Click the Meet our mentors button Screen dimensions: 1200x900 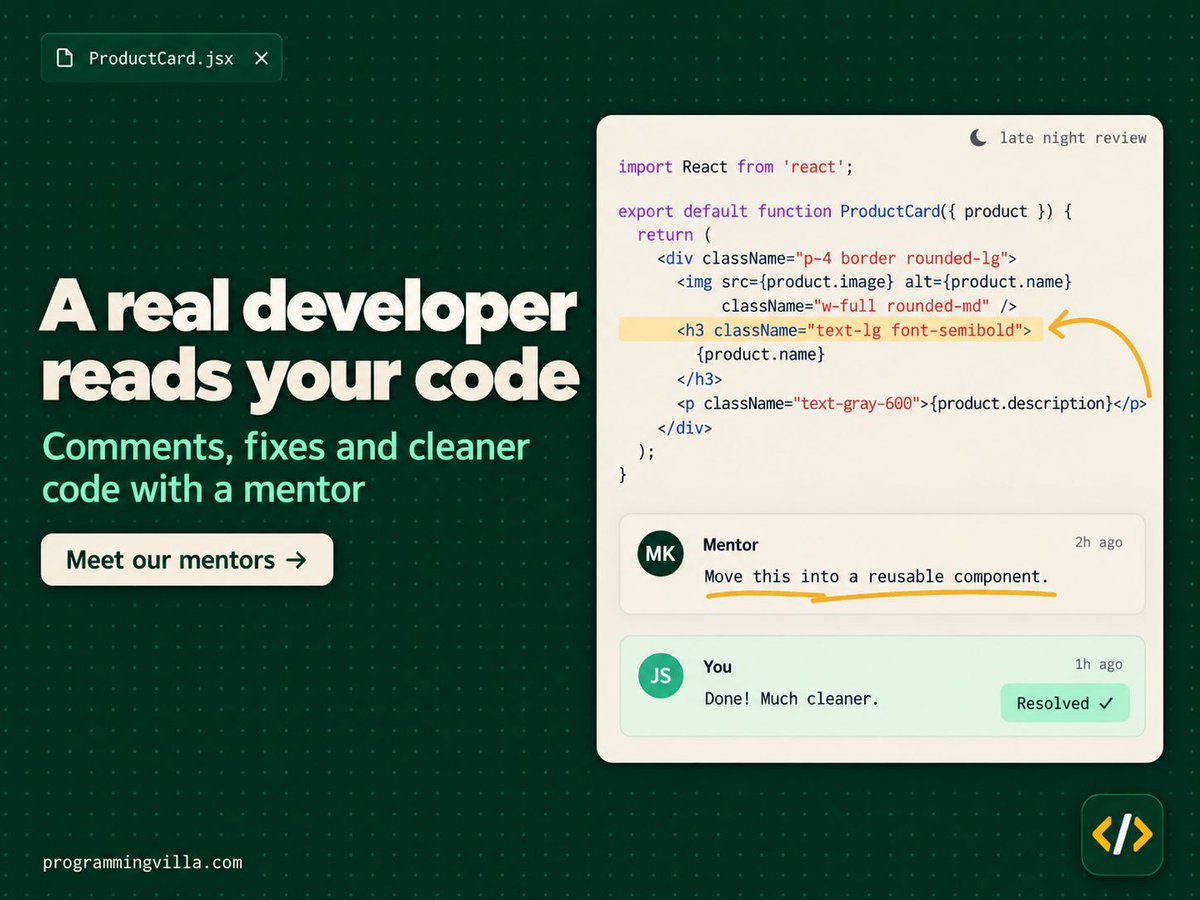coord(187,559)
